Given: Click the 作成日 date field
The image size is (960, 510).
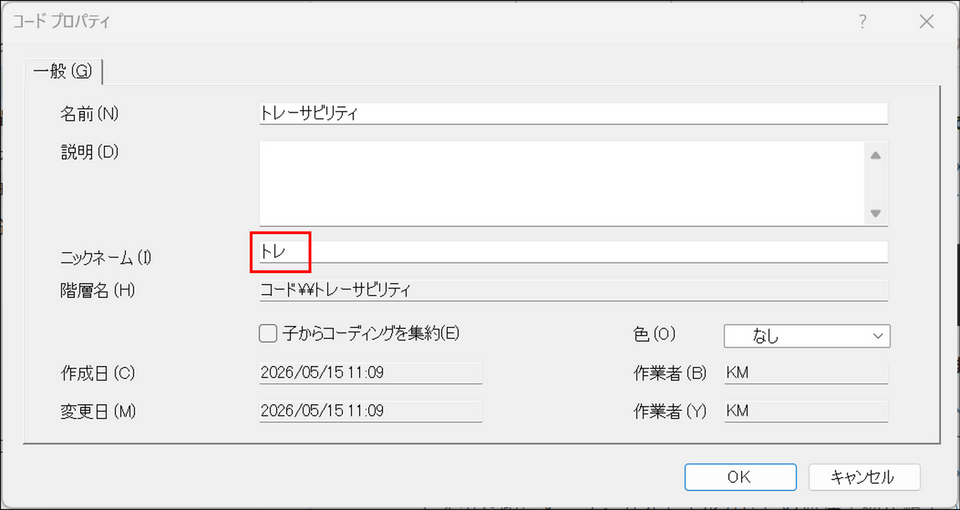Looking at the screenshot, I should pos(371,373).
